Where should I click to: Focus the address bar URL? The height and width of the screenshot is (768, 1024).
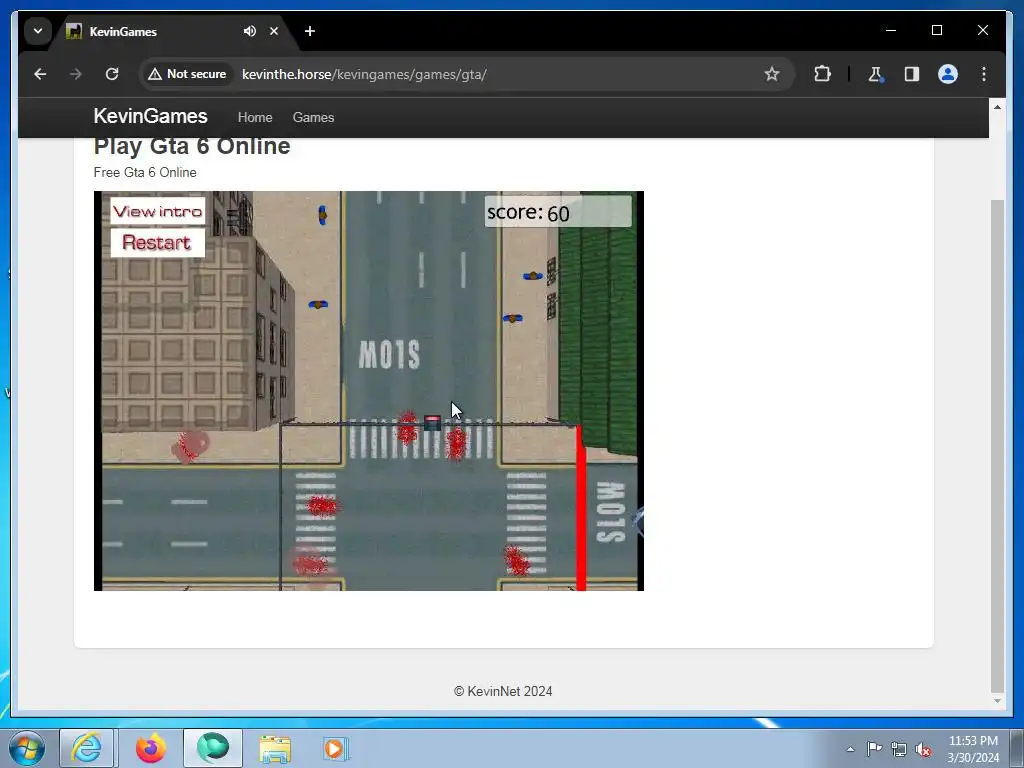tap(364, 74)
